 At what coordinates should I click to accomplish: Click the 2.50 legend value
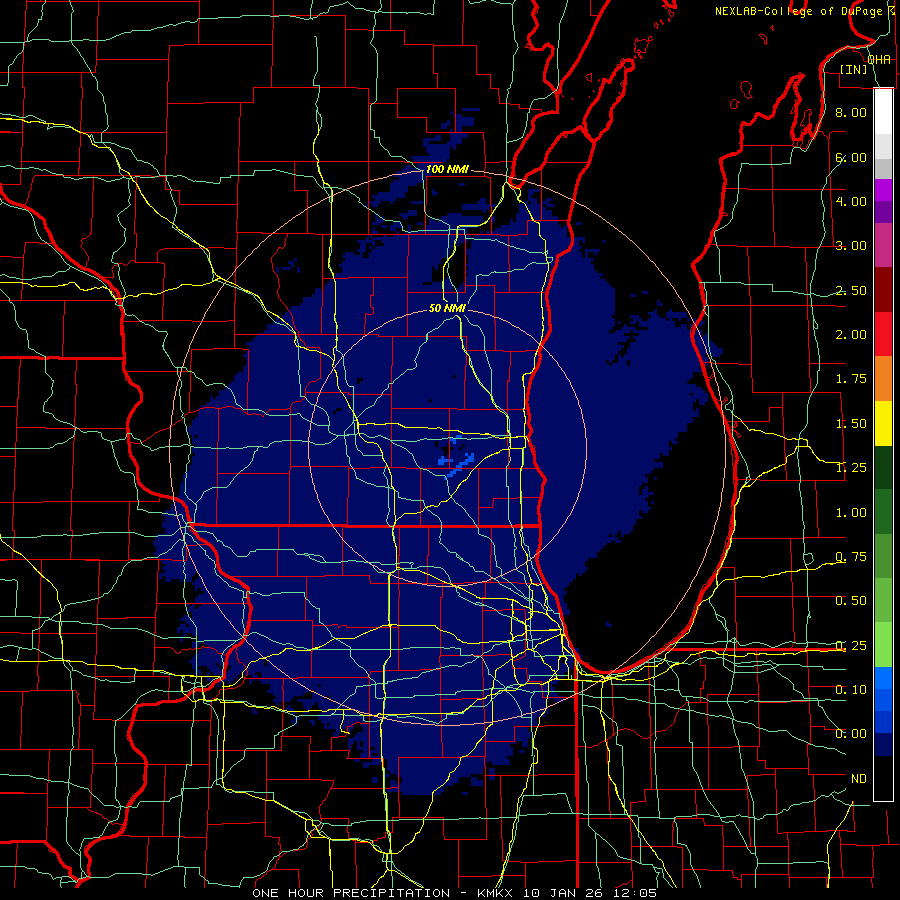click(x=851, y=290)
